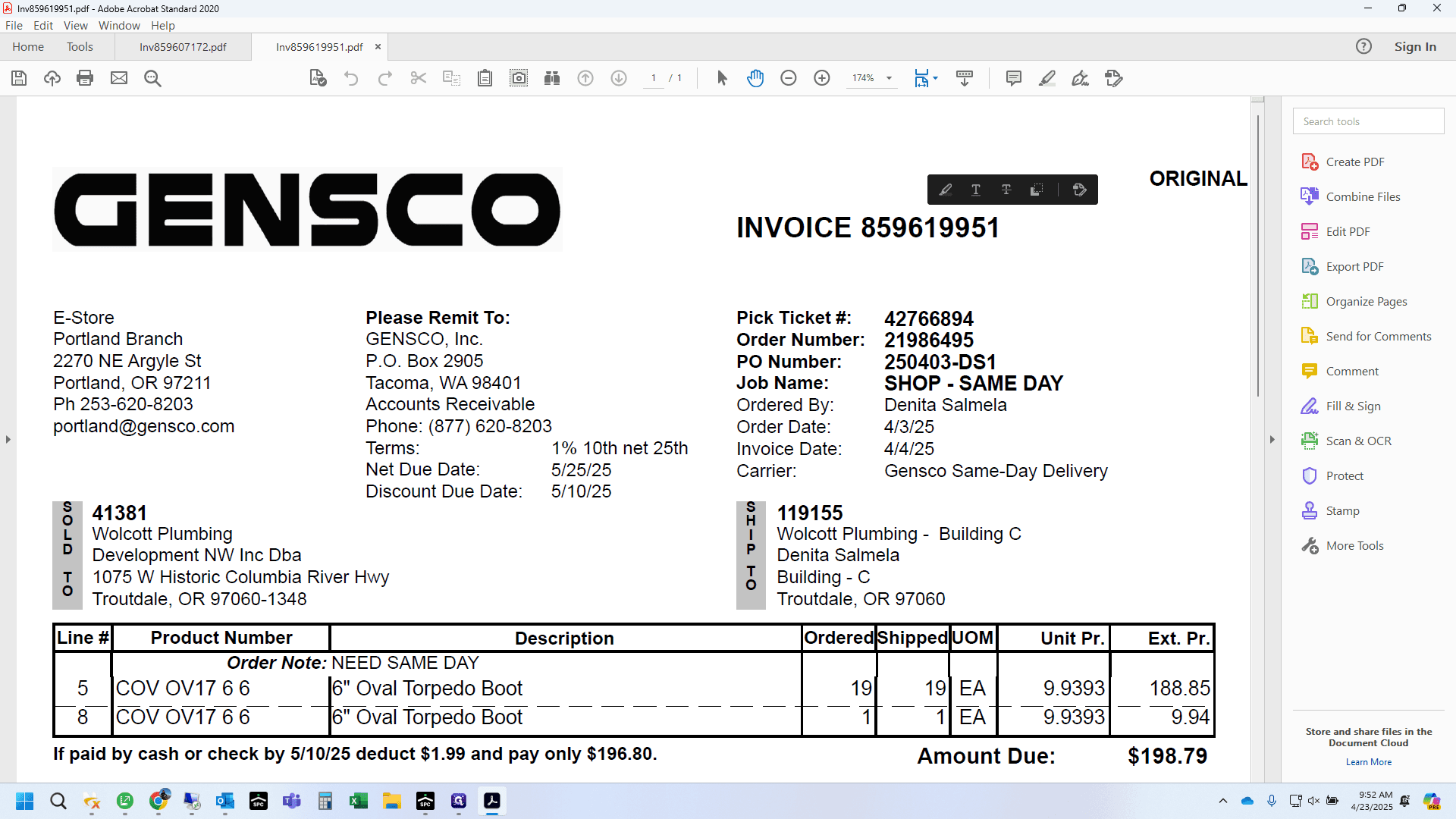
Task: Click the undo arrow in toolbar
Action: [x=351, y=78]
